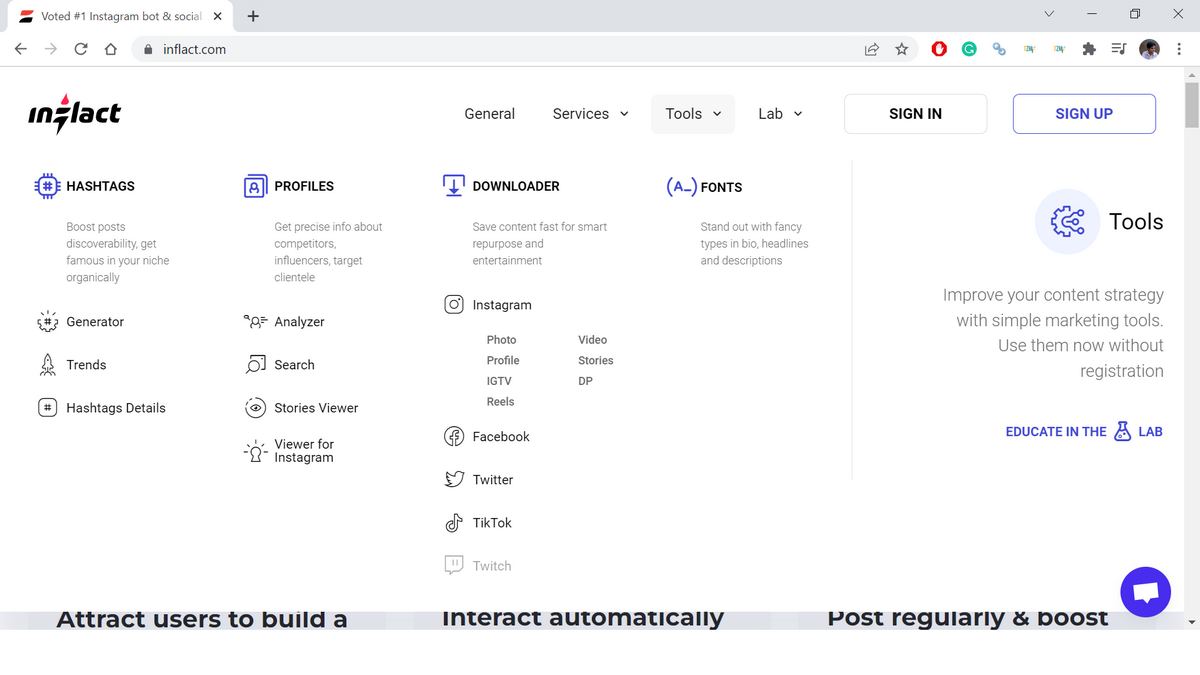Open the IGTV downloader link
Screen dimensions: 1200x675
pos(499,381)
